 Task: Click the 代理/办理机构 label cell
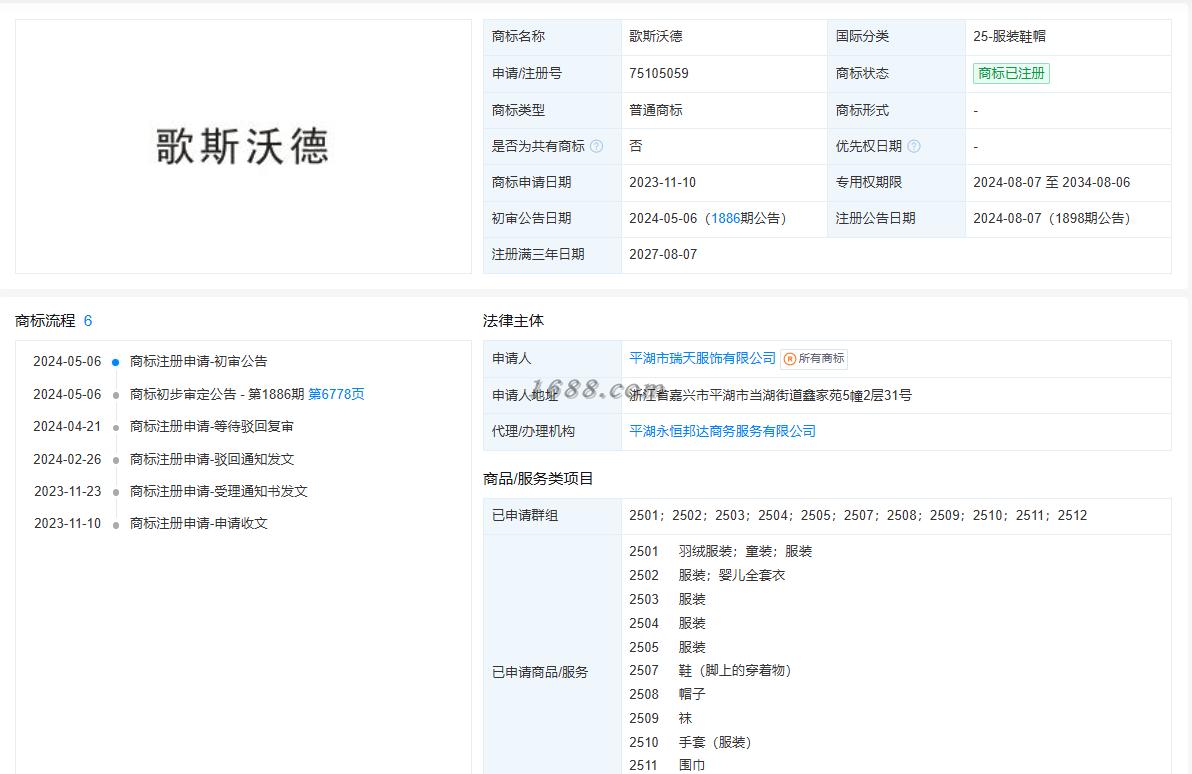tap(552, 431)
